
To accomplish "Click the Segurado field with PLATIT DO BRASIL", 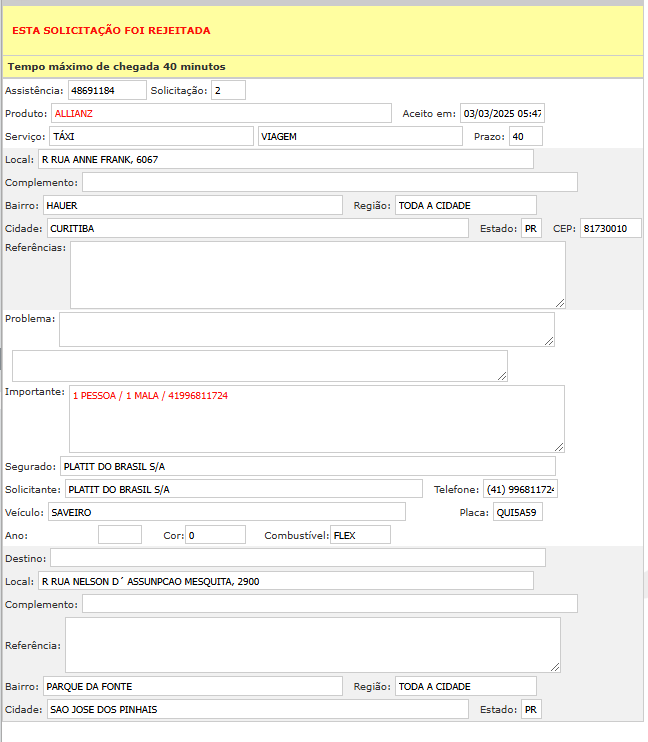I will [307, 466].
